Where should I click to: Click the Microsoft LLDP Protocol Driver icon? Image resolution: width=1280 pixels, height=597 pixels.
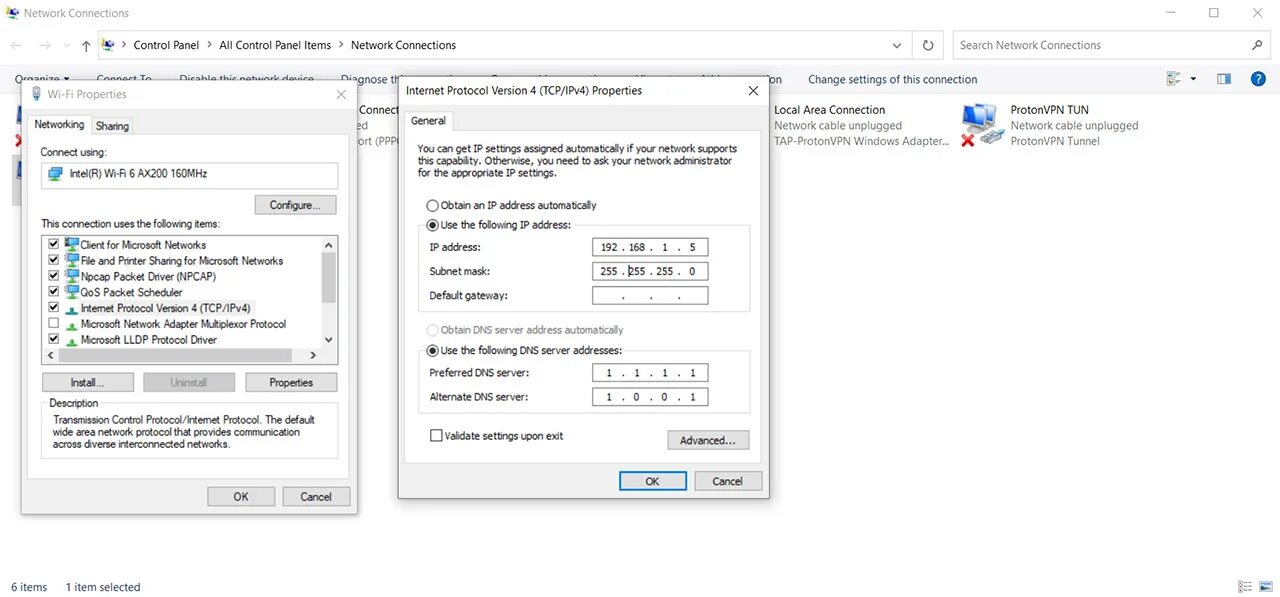tap(72, 340)
